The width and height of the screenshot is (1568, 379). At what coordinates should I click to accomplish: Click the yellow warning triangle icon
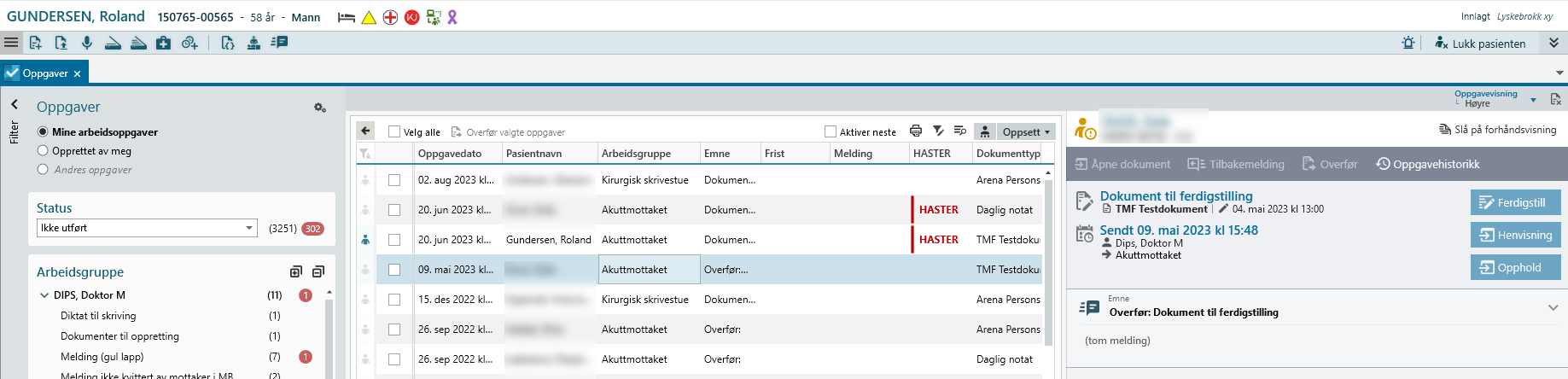[x=369, y=17]
